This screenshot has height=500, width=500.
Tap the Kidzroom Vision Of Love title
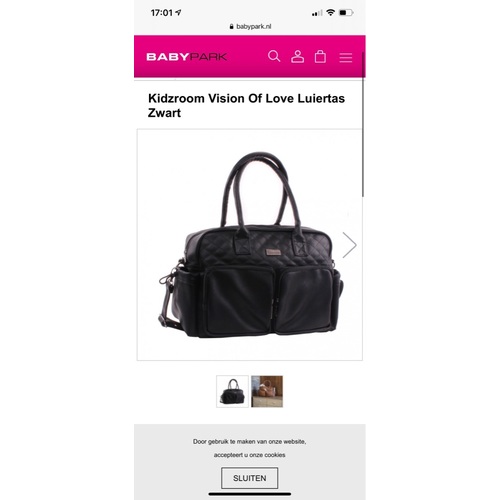[246, 105]
